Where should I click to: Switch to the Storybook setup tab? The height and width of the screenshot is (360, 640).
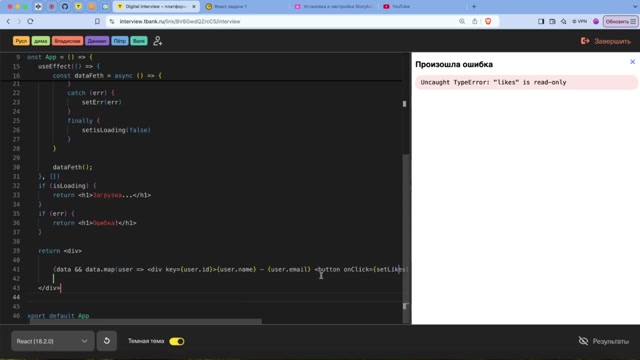[334, 7]
